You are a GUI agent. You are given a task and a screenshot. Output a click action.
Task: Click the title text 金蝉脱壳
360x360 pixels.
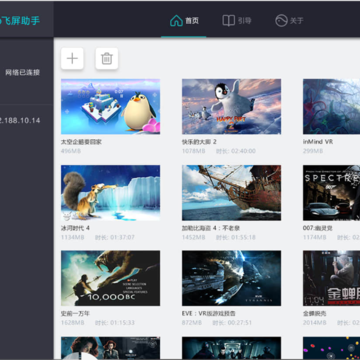point(314,314)
